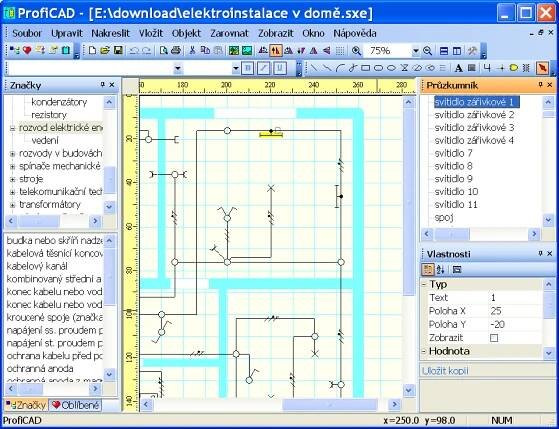
Task: Click the horizontal split window icon
Action: pos(444,51)
